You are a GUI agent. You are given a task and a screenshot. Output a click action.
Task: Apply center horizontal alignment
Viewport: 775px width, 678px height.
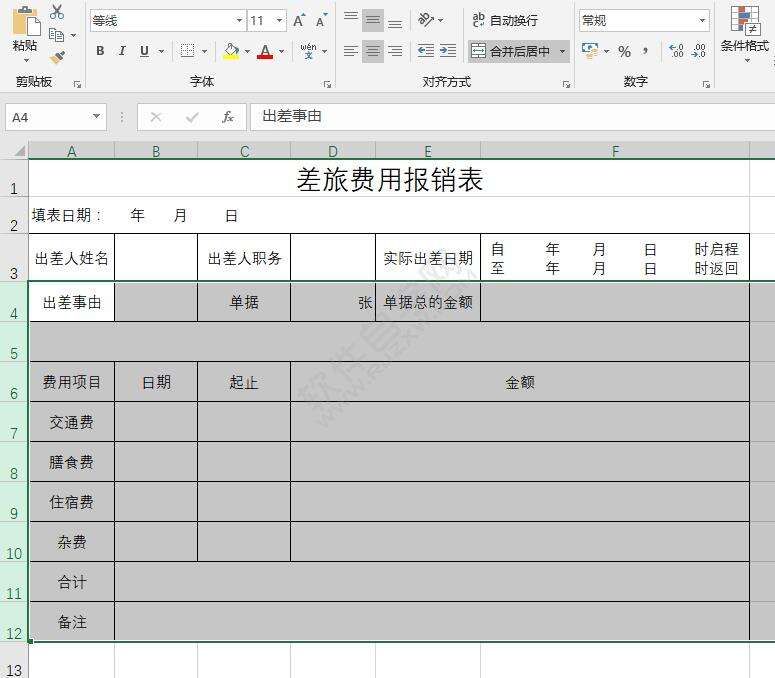pyautogui.click(x=373, y=51)
